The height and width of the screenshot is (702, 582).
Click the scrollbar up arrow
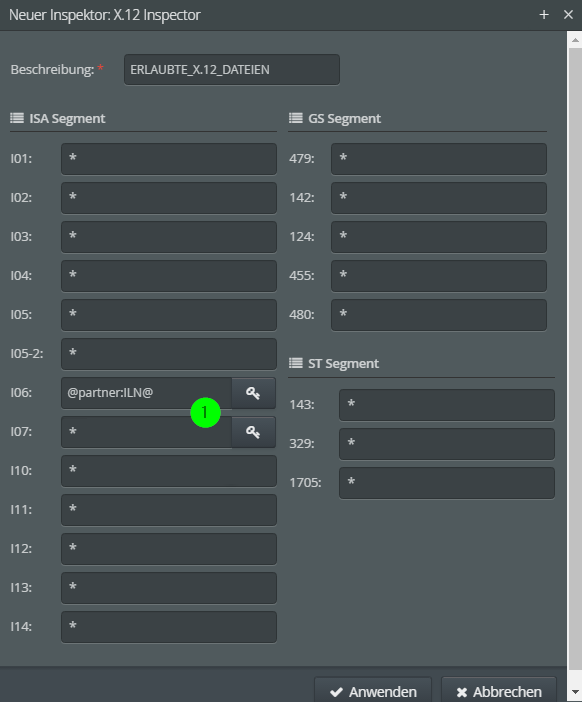(x=575, y=40)
